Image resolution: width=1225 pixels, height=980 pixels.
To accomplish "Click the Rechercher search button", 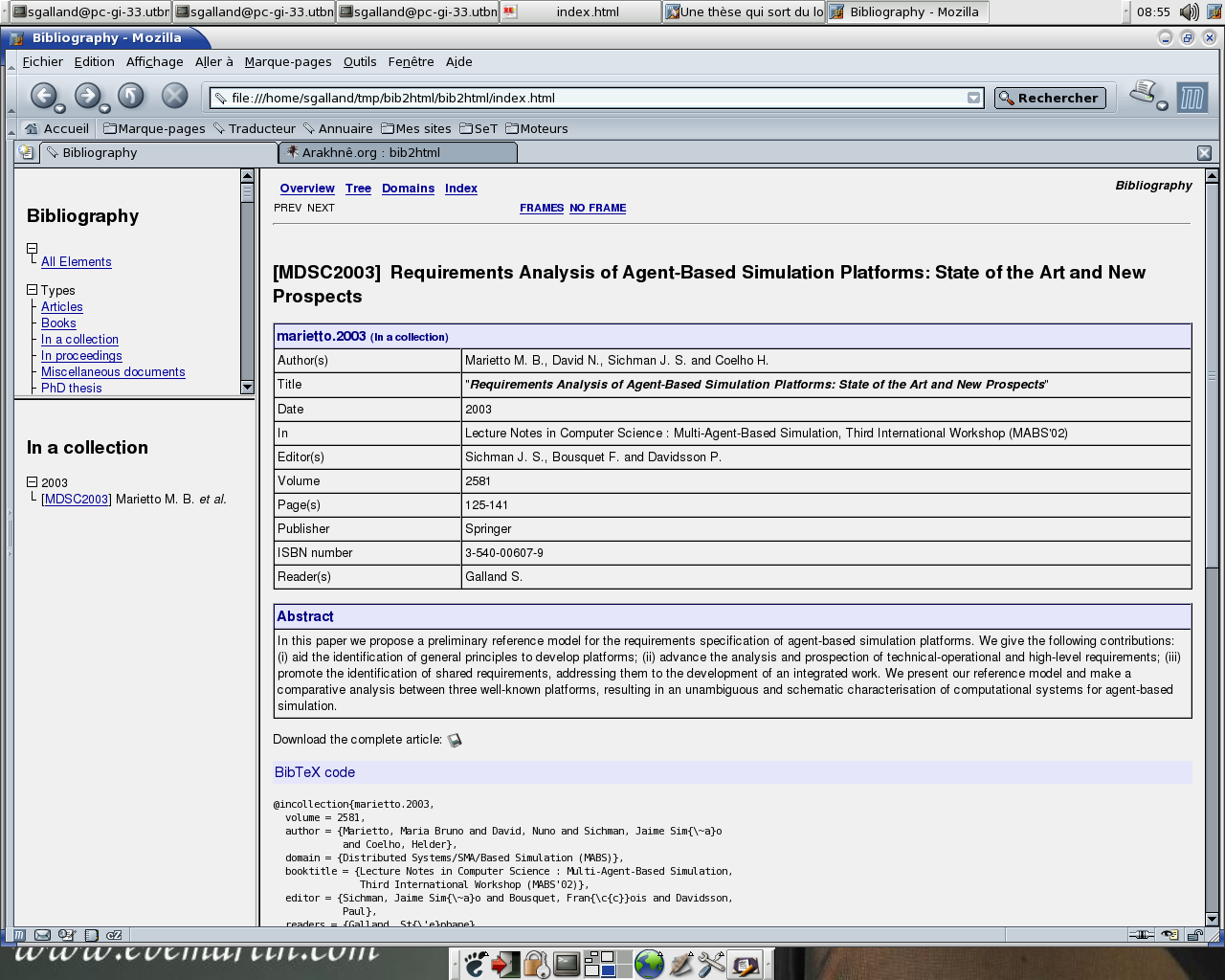I will (x=1050, y=98).
